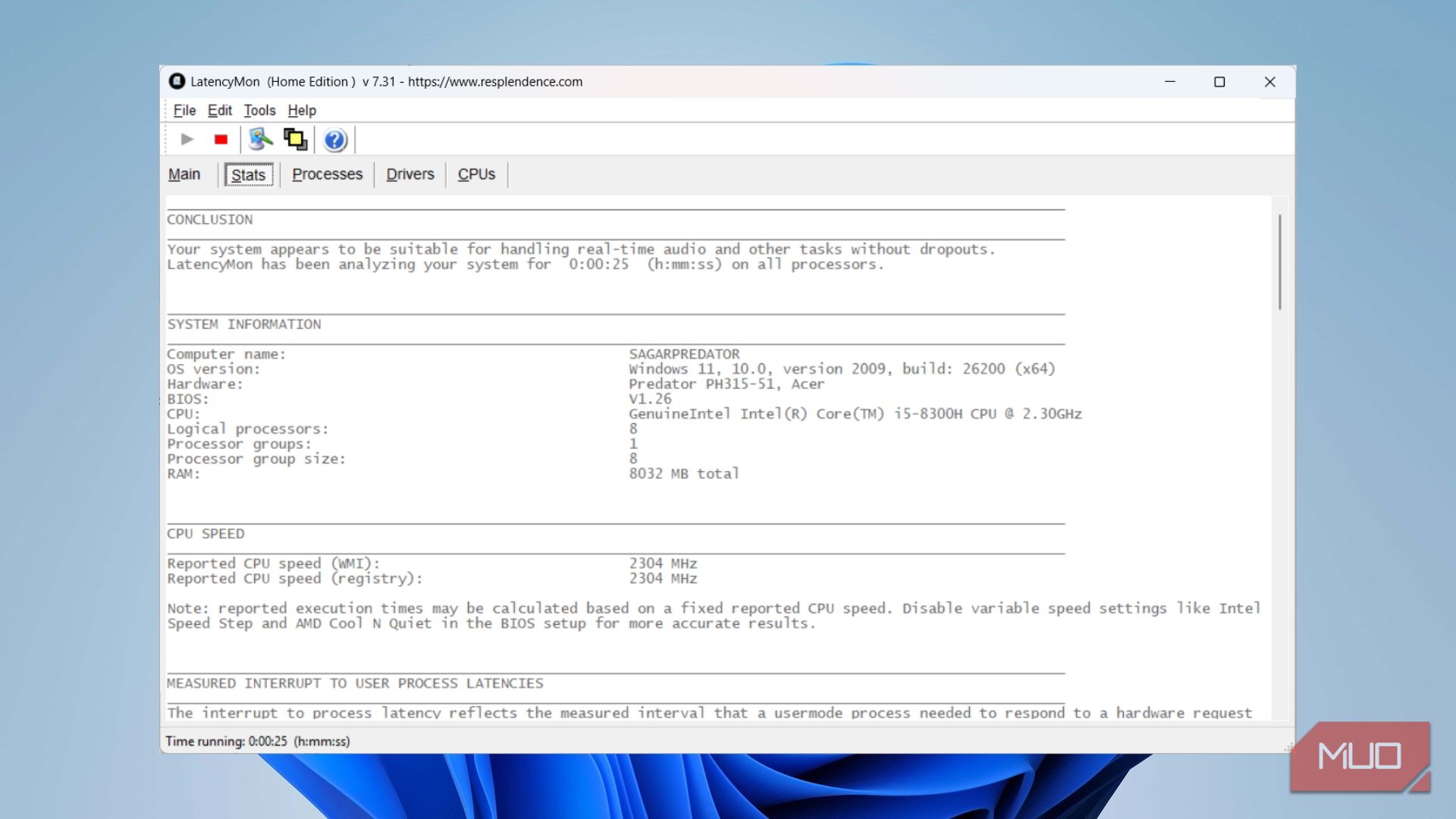This screenshot has height=819, width=1456.
Task: Click the window's resize grip in the status bar corner
Action: [x=1288, y=747]
